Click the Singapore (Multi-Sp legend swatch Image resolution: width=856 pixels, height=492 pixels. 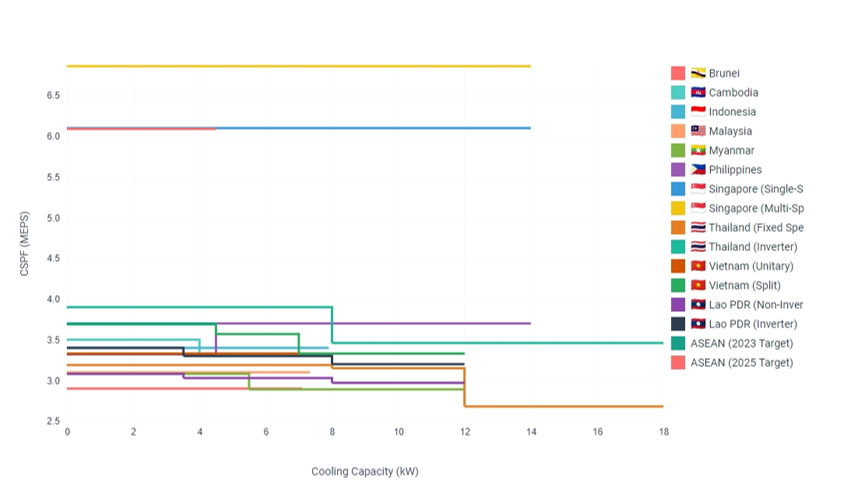[678, 208]
